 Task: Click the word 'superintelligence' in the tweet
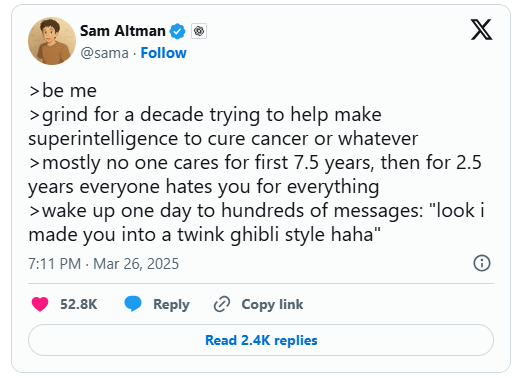click(103, 139)
